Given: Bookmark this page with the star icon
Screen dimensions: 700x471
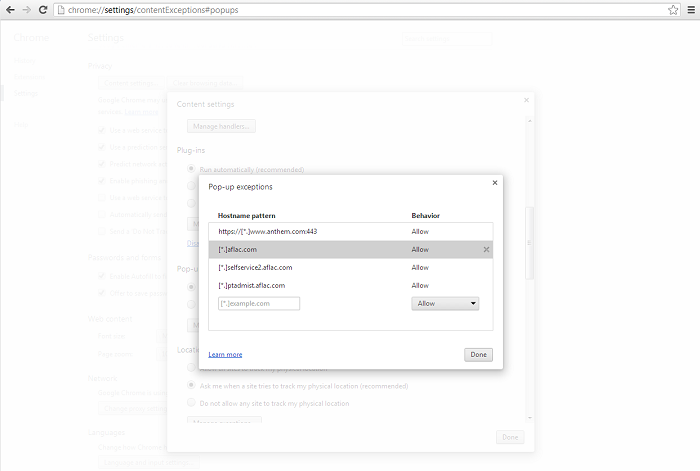Looking at the screenshot, I should pos(673,9).
